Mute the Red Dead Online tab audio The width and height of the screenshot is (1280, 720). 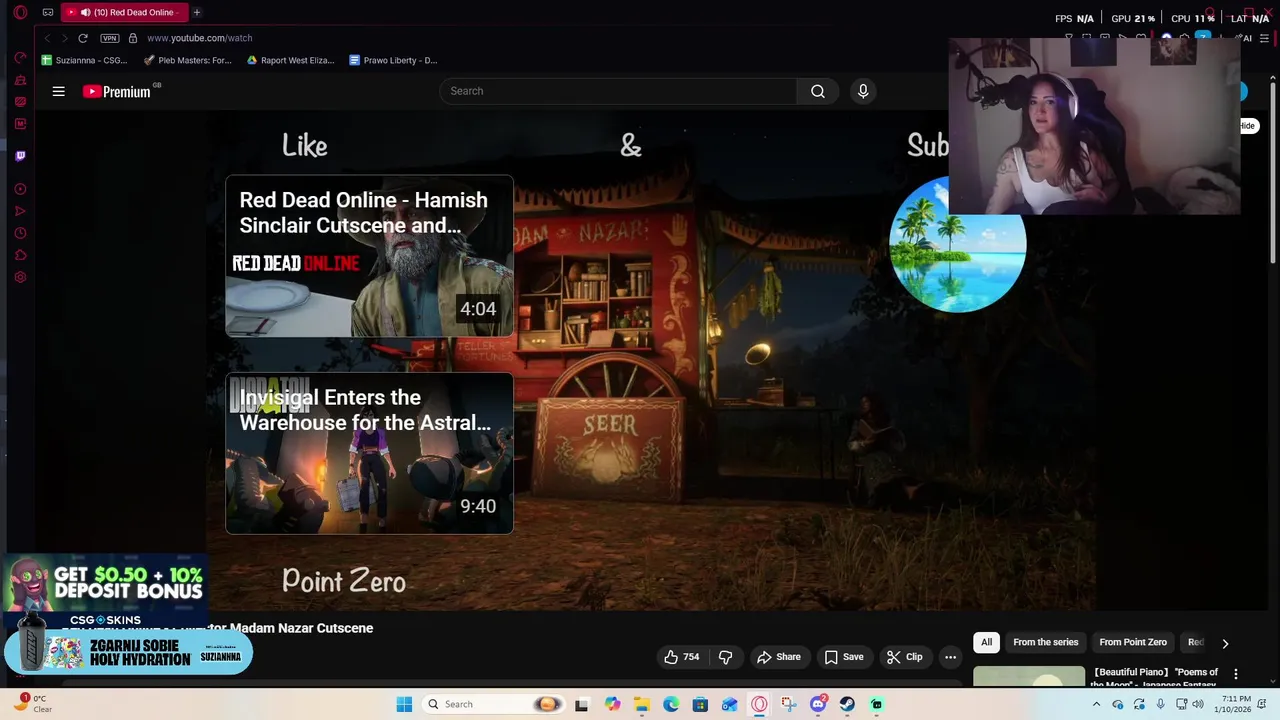tap(85, 12)
